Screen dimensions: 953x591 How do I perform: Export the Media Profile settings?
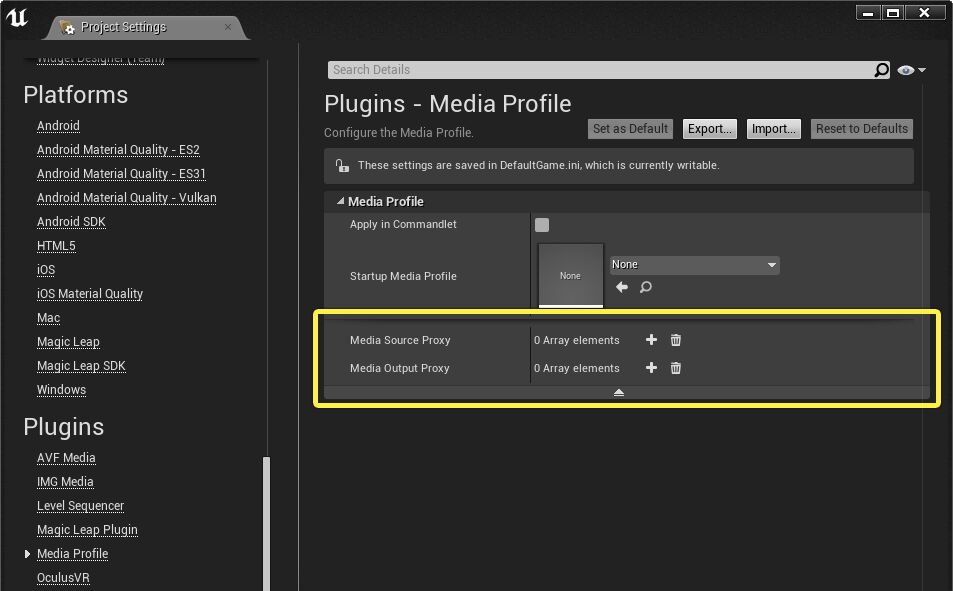pyautogui.click(x=709, y=128)
